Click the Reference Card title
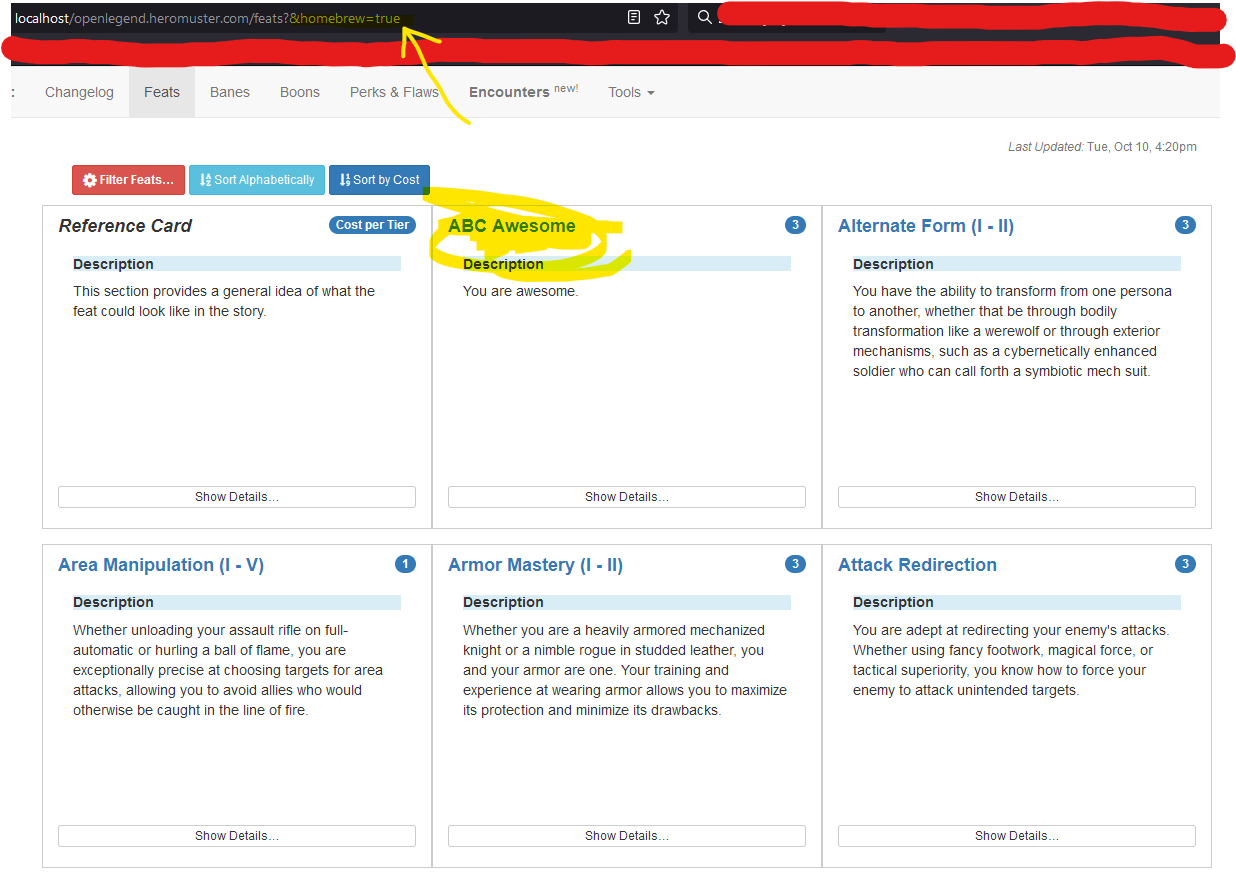Viewport: 1236px width, 876px height. point(125,226)
